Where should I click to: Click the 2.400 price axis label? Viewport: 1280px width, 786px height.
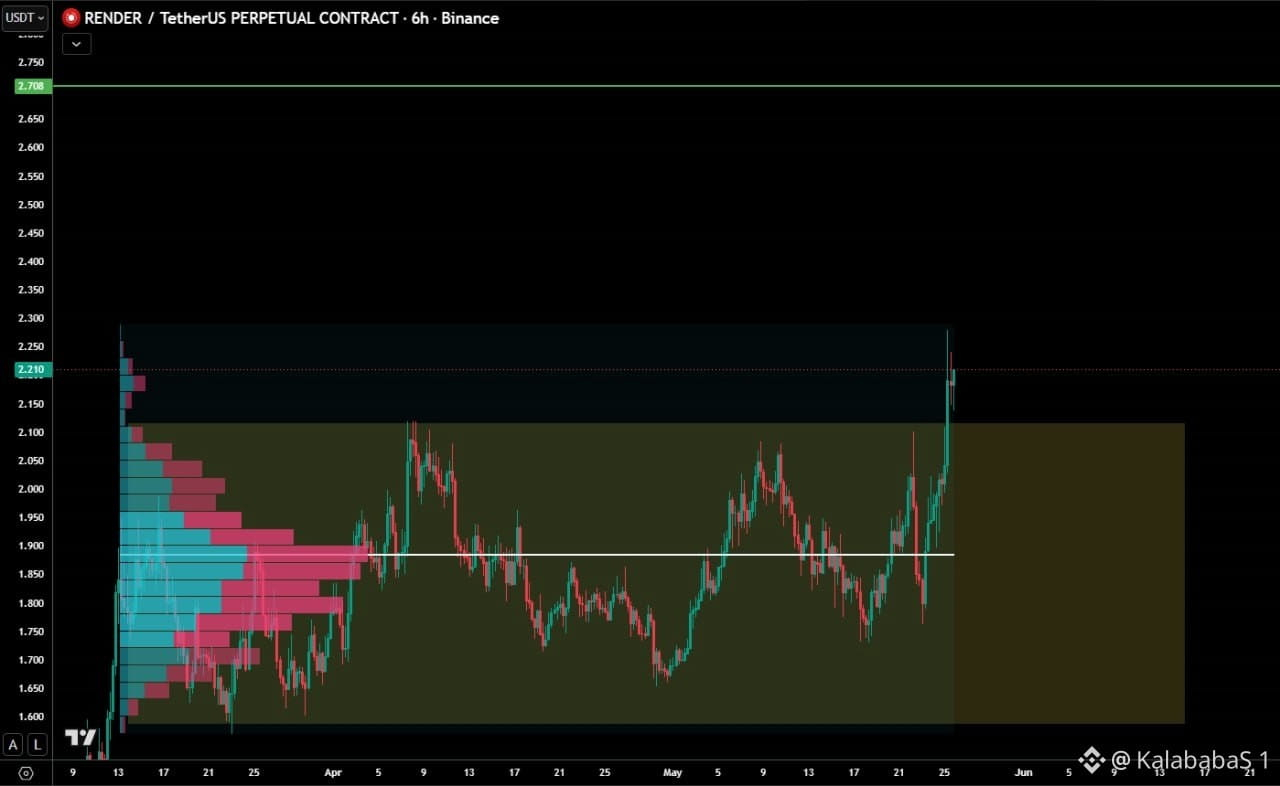pyautogui.click(x=31, y=261)
